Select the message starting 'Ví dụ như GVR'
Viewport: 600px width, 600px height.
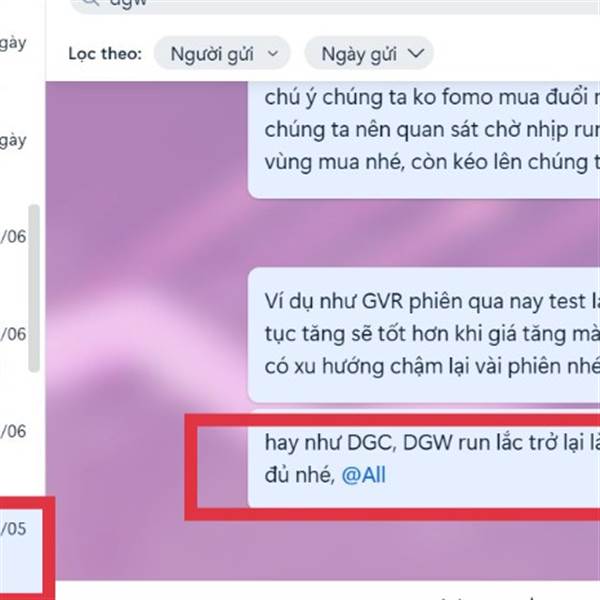[x=424, y=335]
